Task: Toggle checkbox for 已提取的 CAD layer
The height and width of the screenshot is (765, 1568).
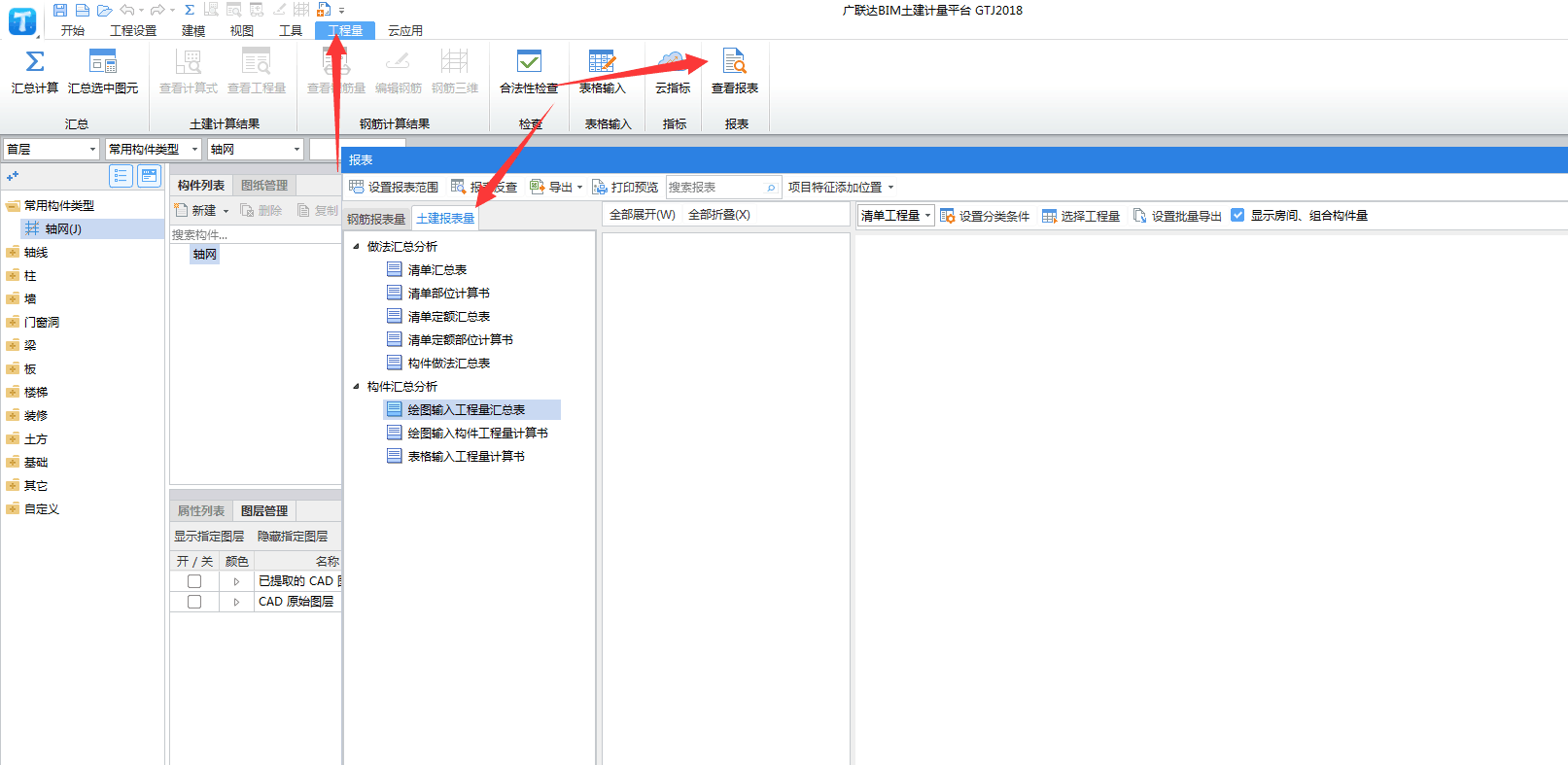Action: click(x=194, y=581)
